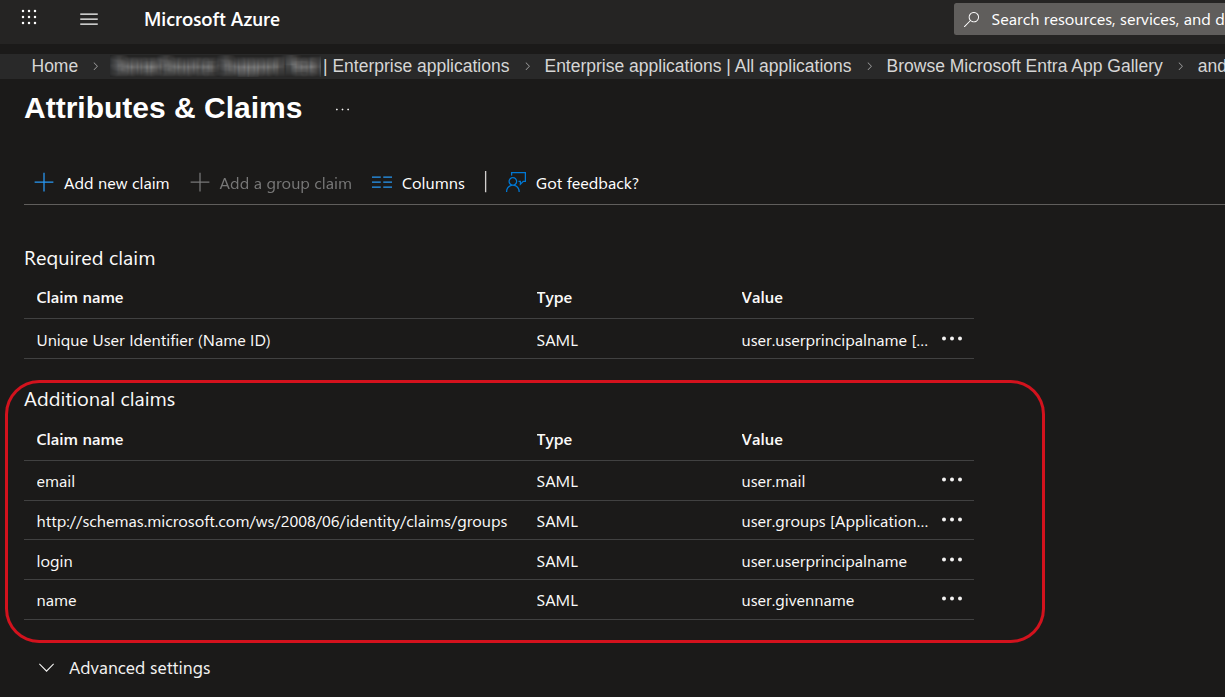Viewport: 1225px width, 697px height.
Task: Click the Add a group claim label
Action: pyautogui.click(x=286, y=184)
